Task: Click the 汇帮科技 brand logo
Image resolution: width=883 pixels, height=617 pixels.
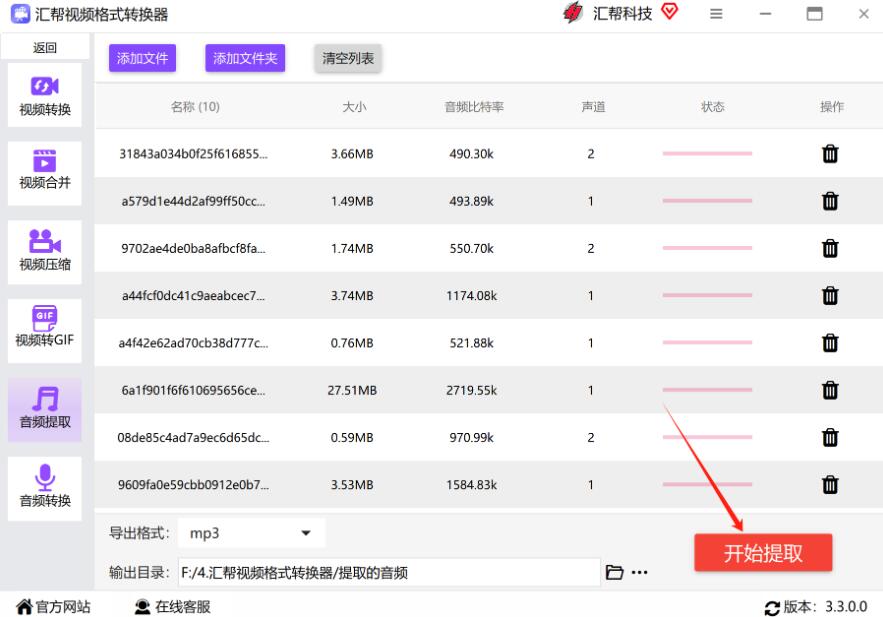Action: point(573,13)
